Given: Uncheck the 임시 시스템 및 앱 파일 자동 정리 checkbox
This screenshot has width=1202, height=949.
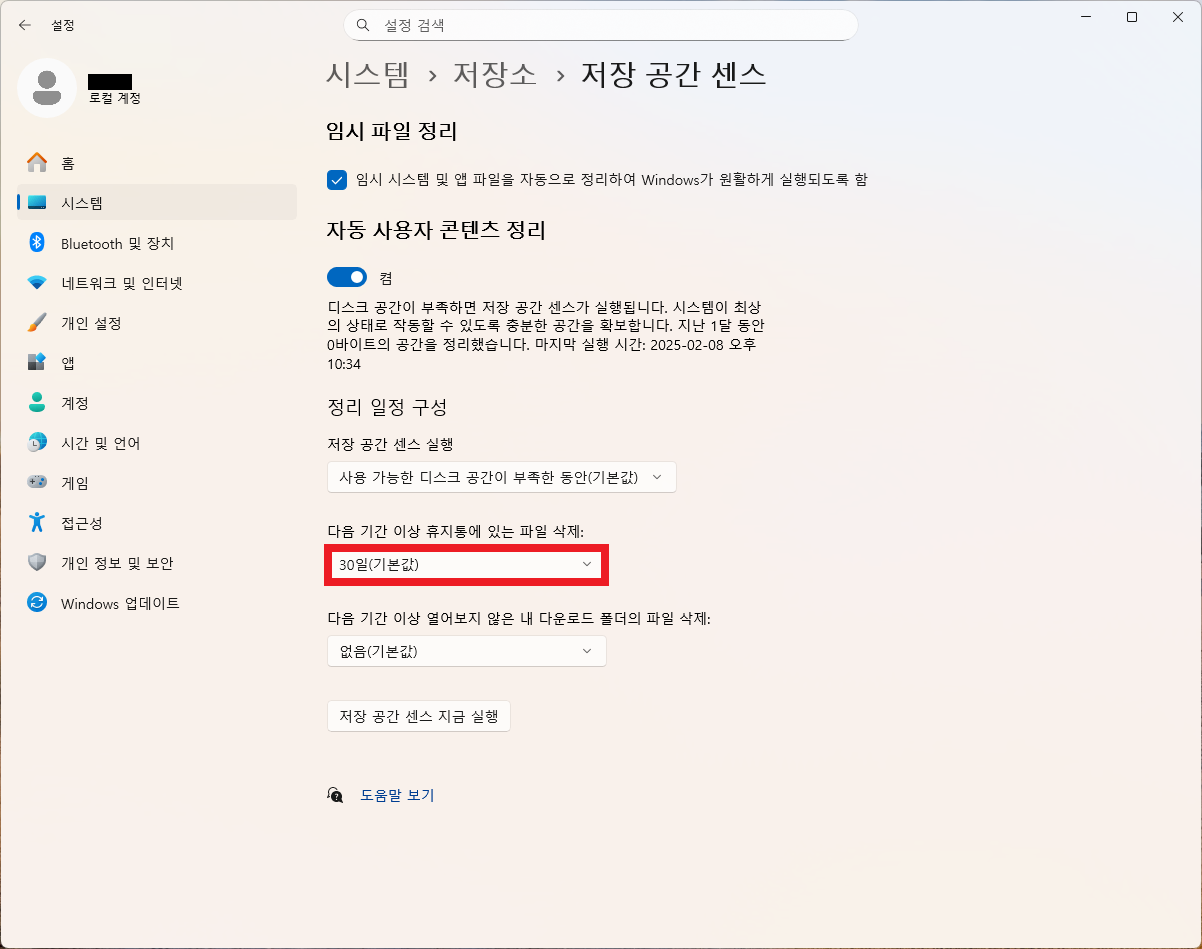Looking at the screenshot, I should [337, 180].
